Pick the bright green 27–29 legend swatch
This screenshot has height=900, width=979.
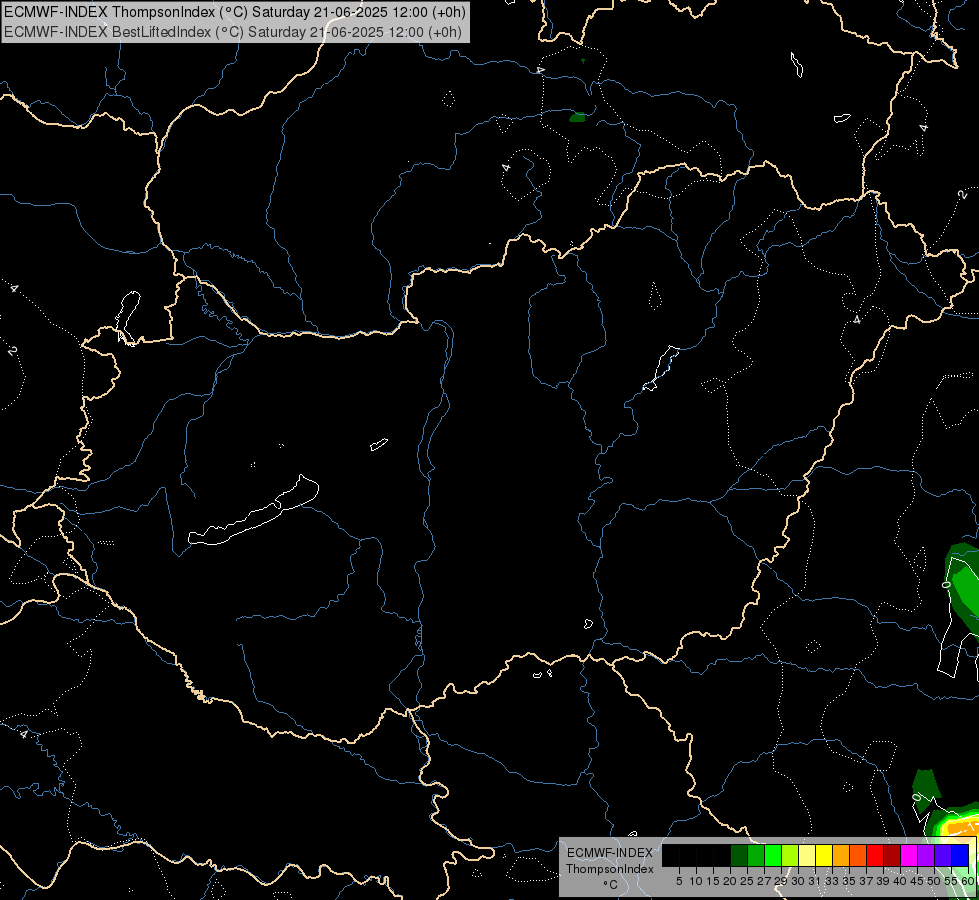pyautogui.click(x=773, y=855)
